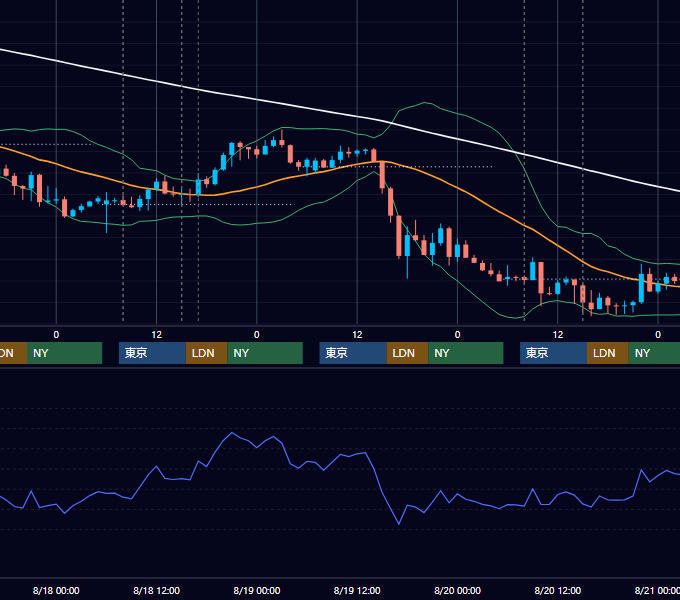The width and height of the screenshot is (680, 600).
Task: Click the NY session block following 8/20 LDN
Action: click(654, 353)
